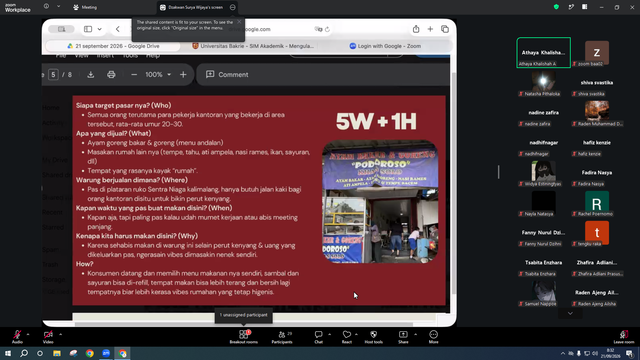
Task: Expand the chevron next to browser sidebar icon
Action: (x=100, y=29)
